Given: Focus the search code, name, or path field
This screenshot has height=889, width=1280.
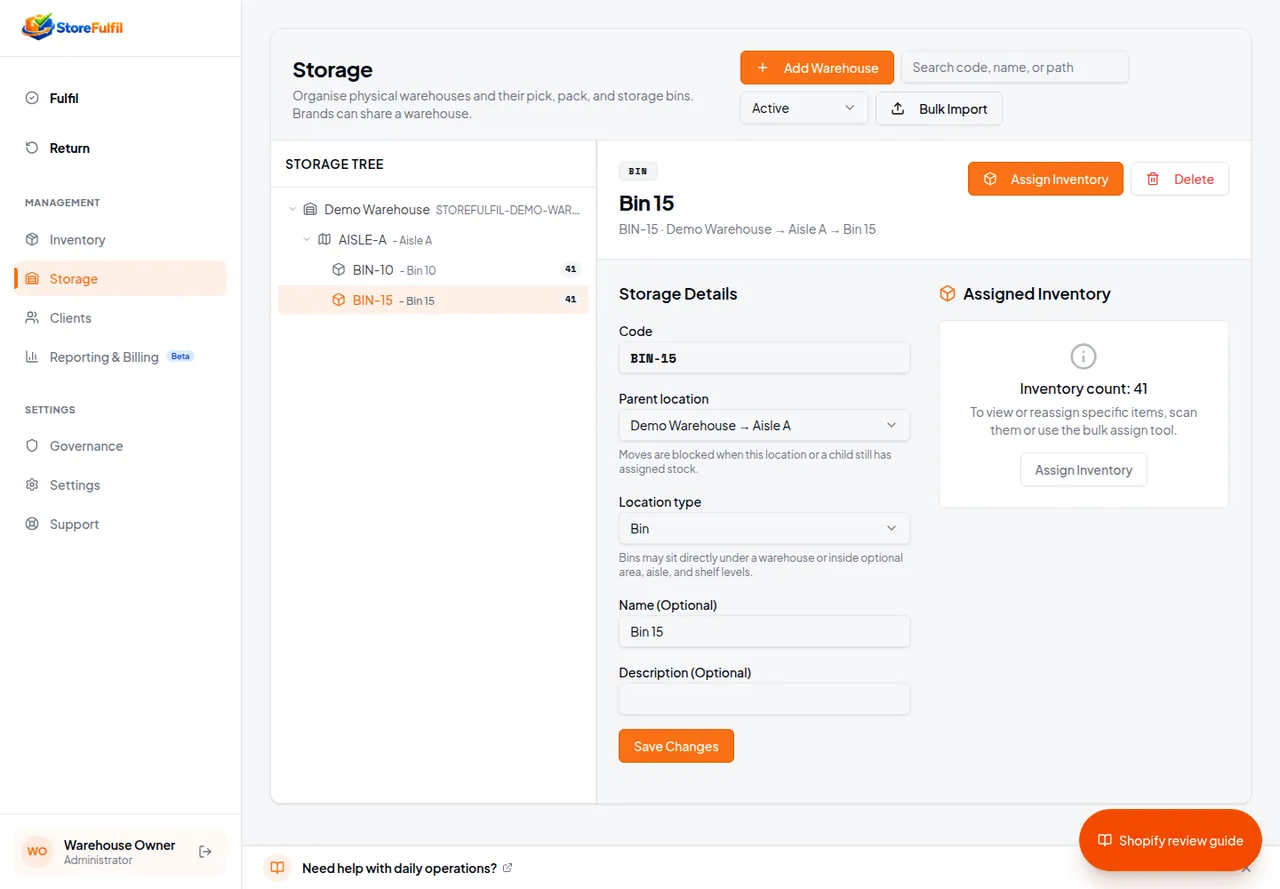Looking at the screenshot, I should pos(1015,67).
